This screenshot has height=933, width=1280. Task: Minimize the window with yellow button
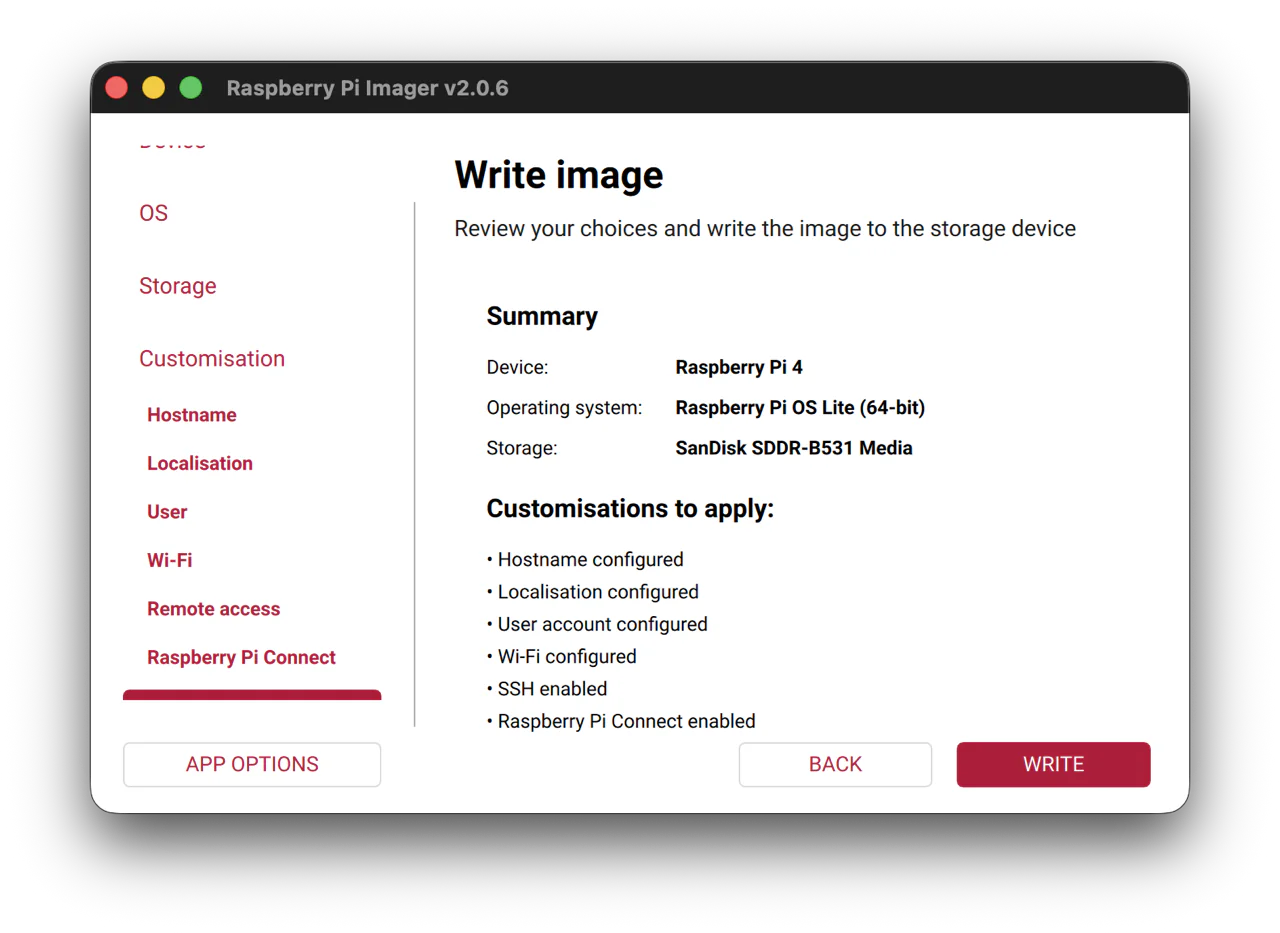[x=153, y=88]
